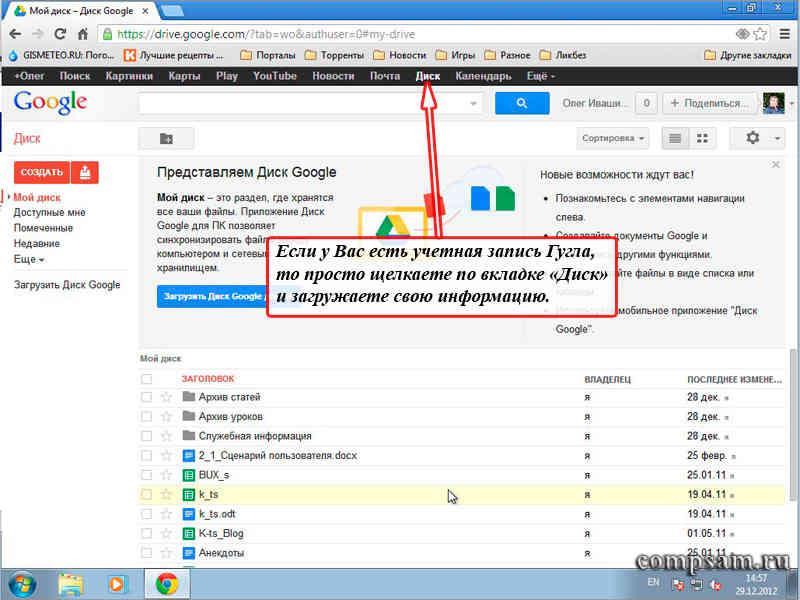Screen dimensions: 800x600
Task: Tick the select-all checkbox in header
Action: [x=146, y=379]
